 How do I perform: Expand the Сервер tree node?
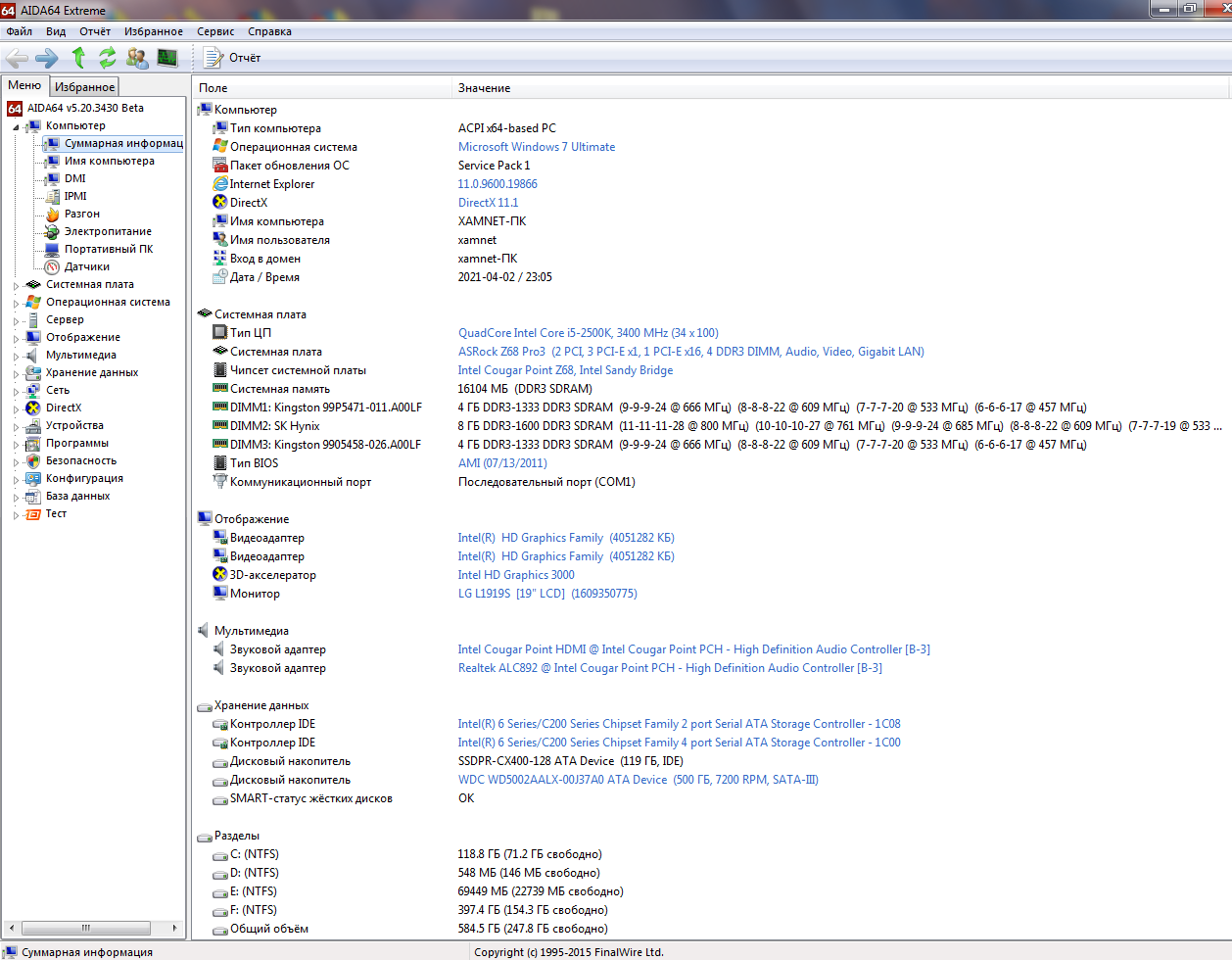coord(16,320)
